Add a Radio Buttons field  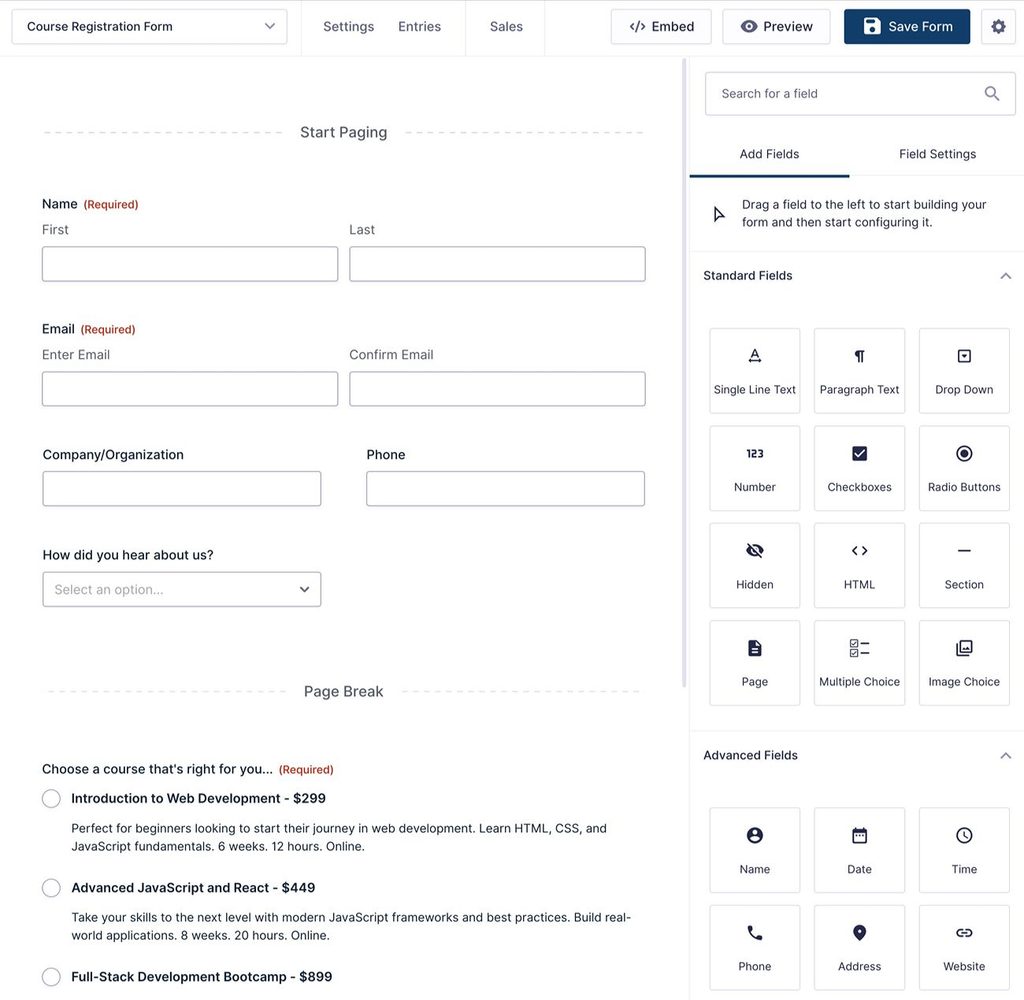click(x=964, y=468)
